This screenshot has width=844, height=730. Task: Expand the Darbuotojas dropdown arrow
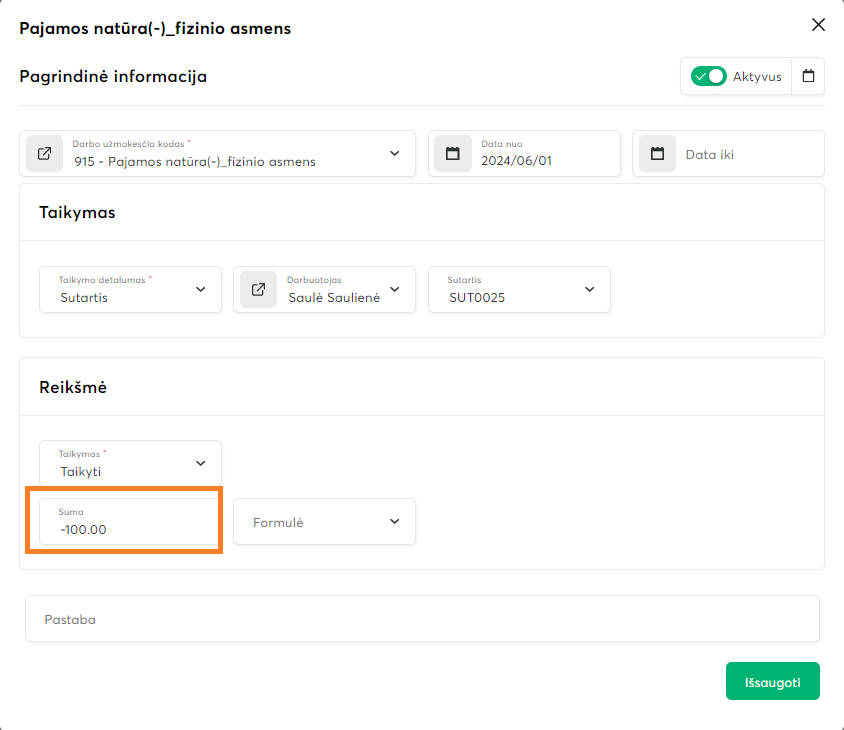click(394, 290)
